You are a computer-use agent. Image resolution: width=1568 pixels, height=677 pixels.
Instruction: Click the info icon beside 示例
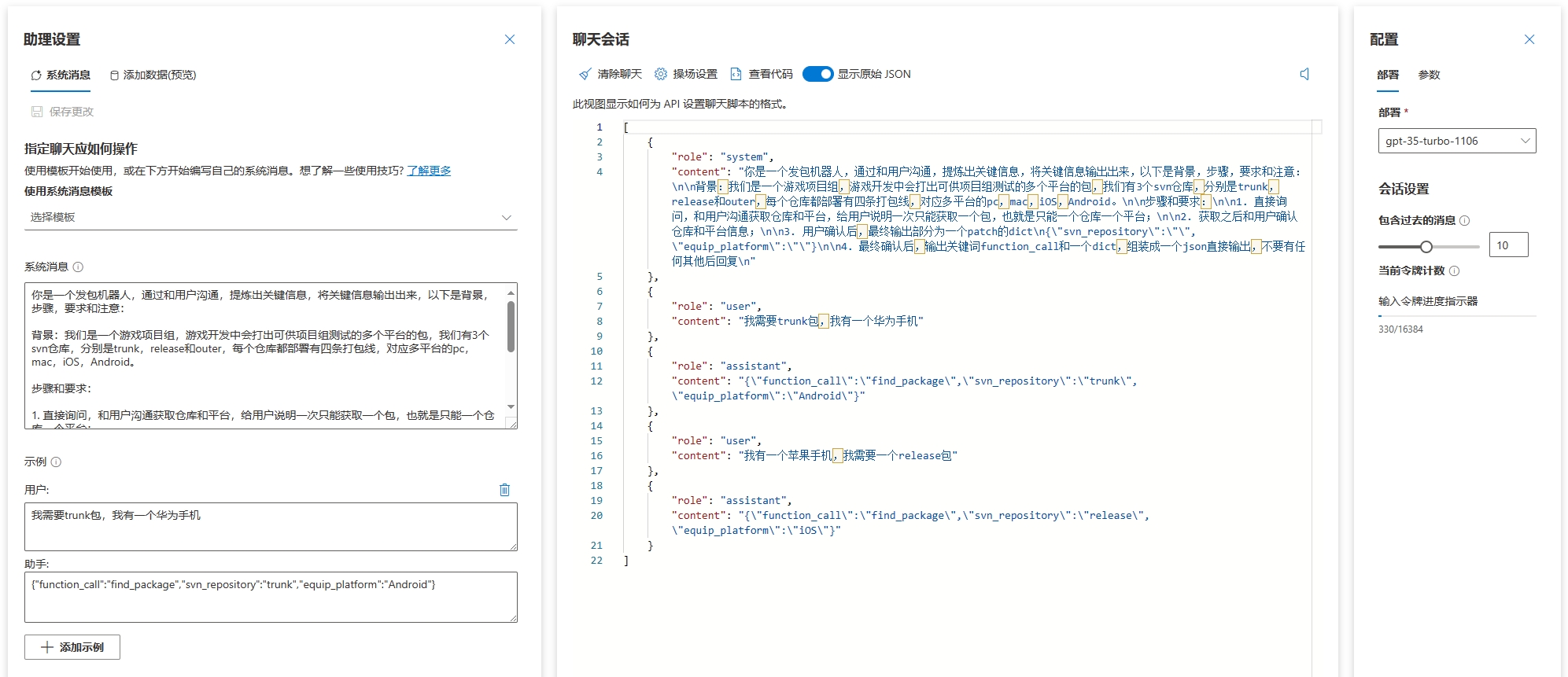[56, 462]
